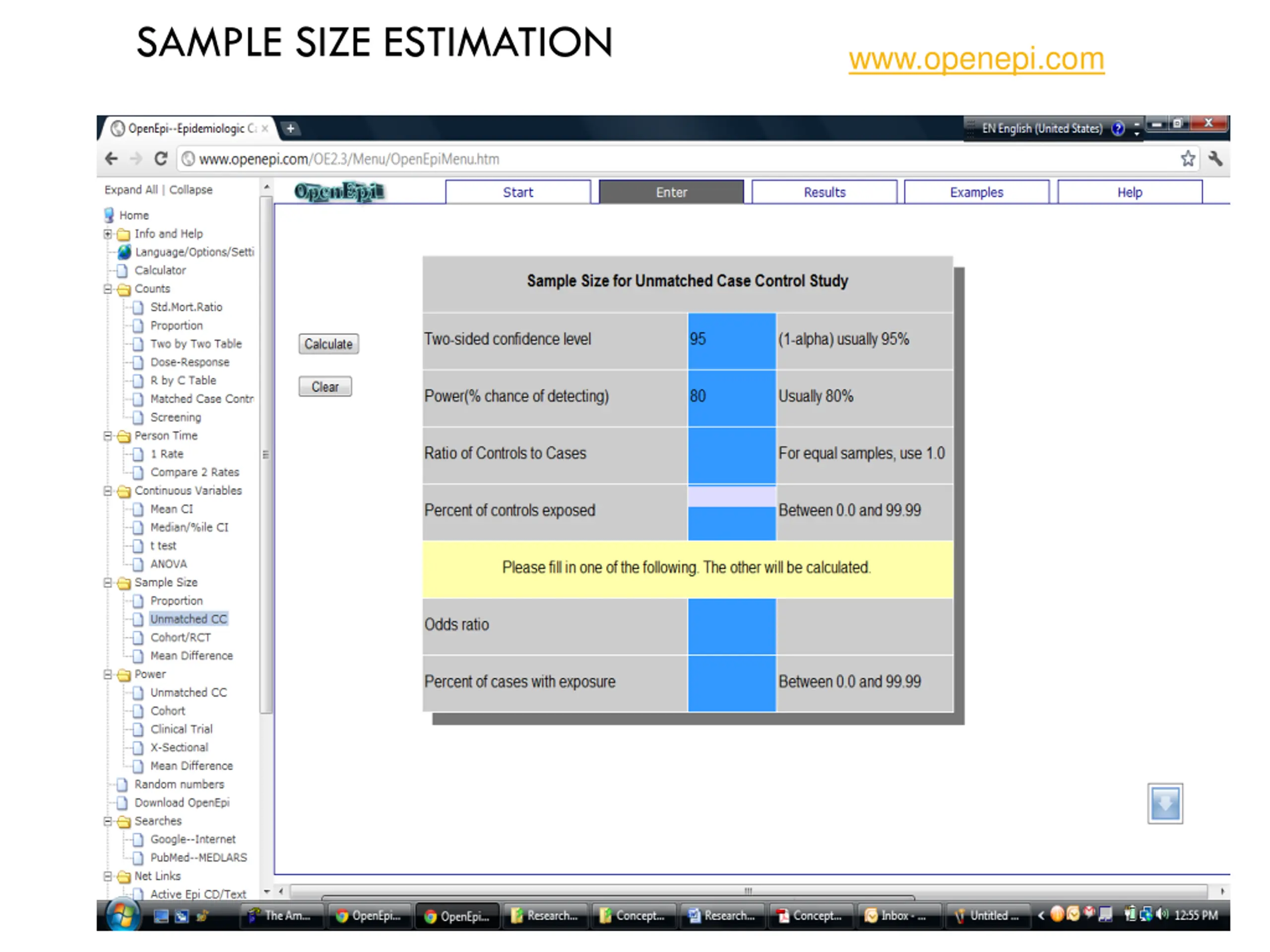The height and width of the screenshot is (952, 1270).
Task: Switch to the Start tab
Action: point(518,192)
